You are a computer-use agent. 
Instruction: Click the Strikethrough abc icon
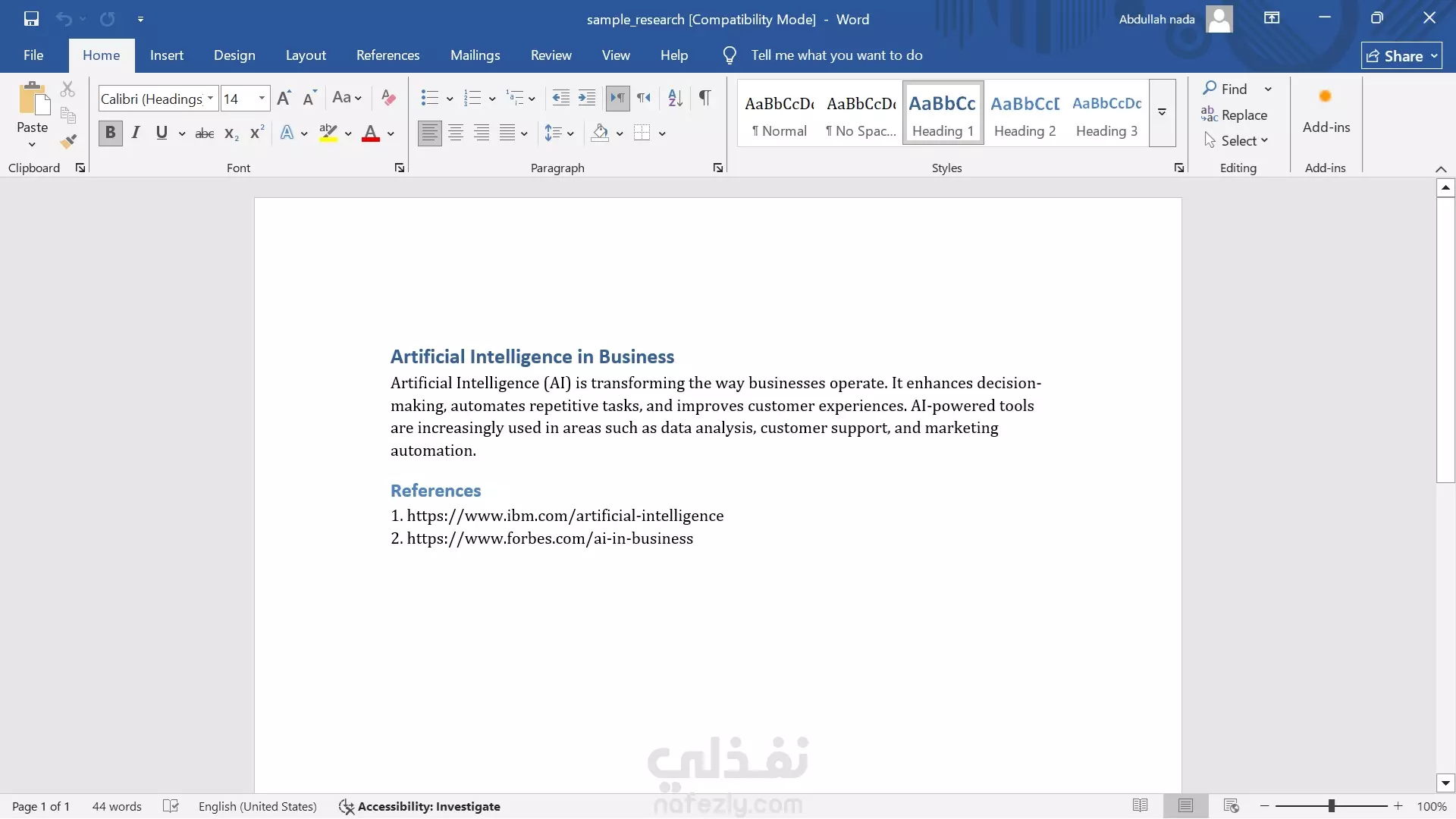click(205, 133)
